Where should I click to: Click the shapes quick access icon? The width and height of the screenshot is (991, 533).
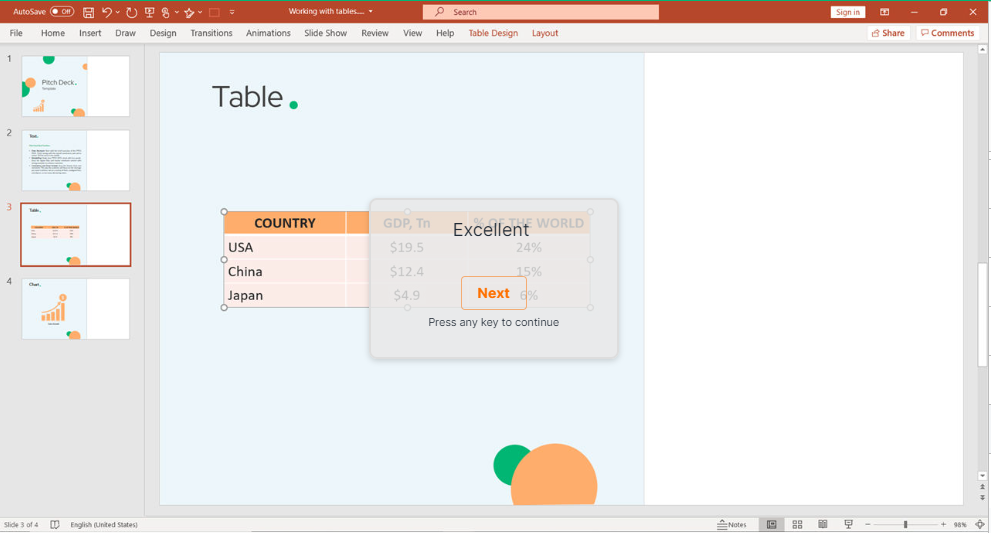[x=189, y=12]
